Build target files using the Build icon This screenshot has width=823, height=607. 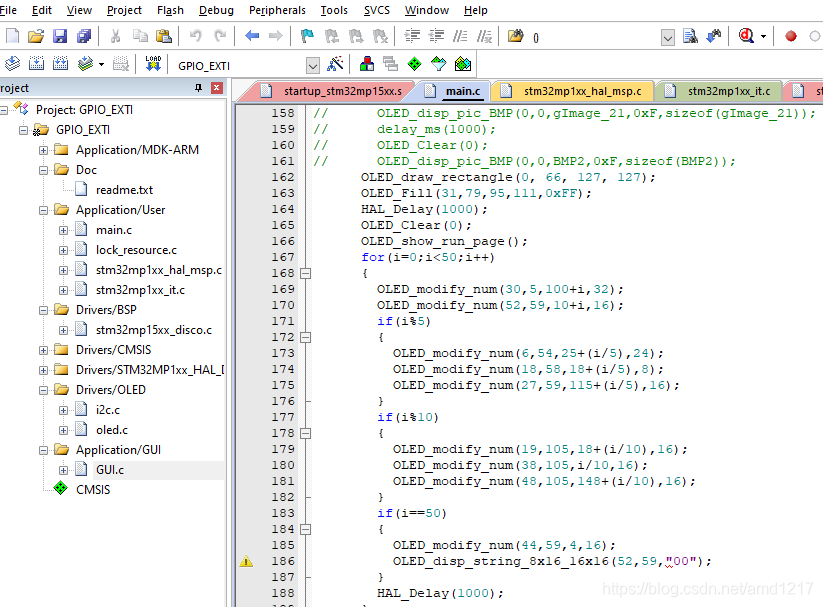point(36,64)
